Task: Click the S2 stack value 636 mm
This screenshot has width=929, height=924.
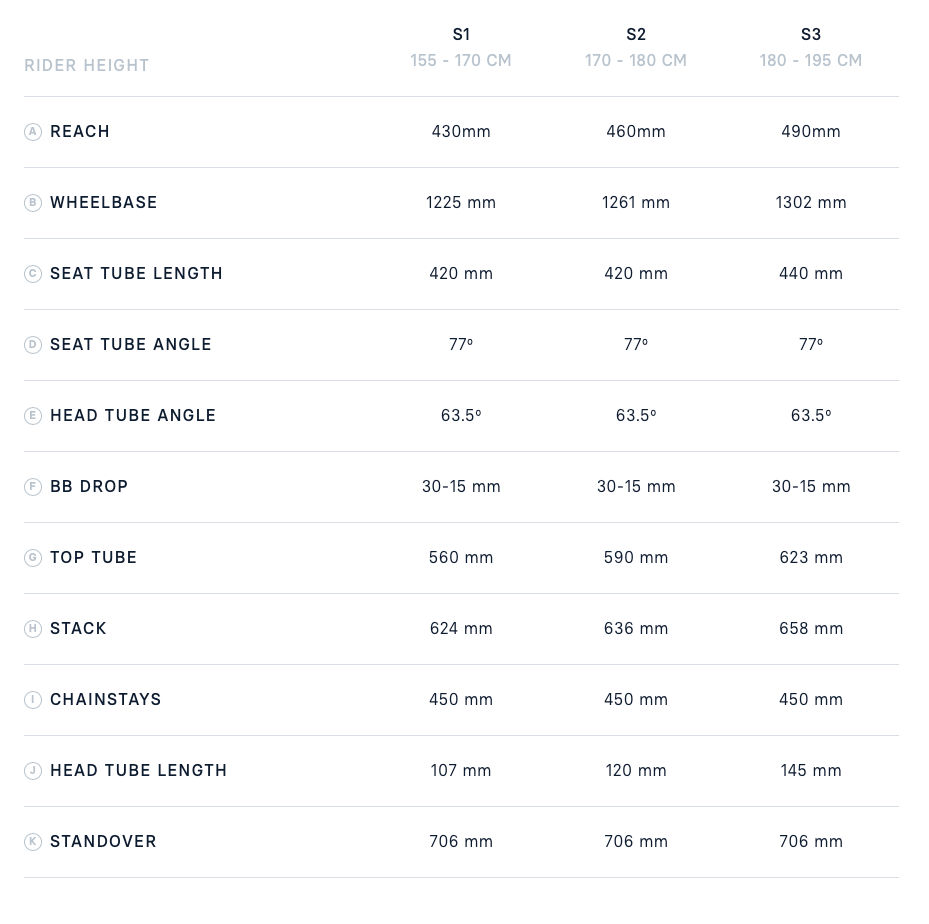Action: click(x=636, y=629)
